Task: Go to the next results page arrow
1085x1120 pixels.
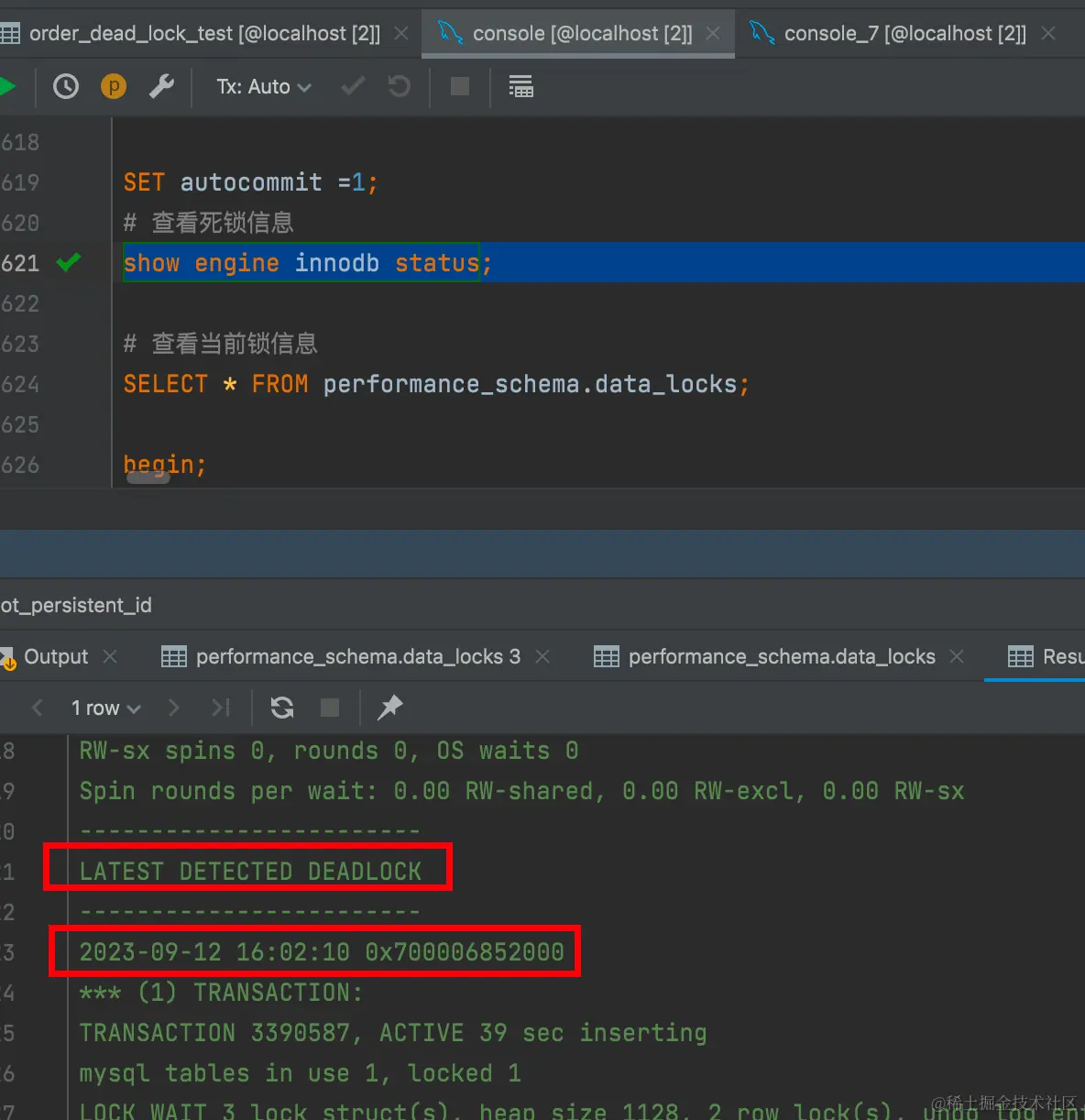Action: 173,708
